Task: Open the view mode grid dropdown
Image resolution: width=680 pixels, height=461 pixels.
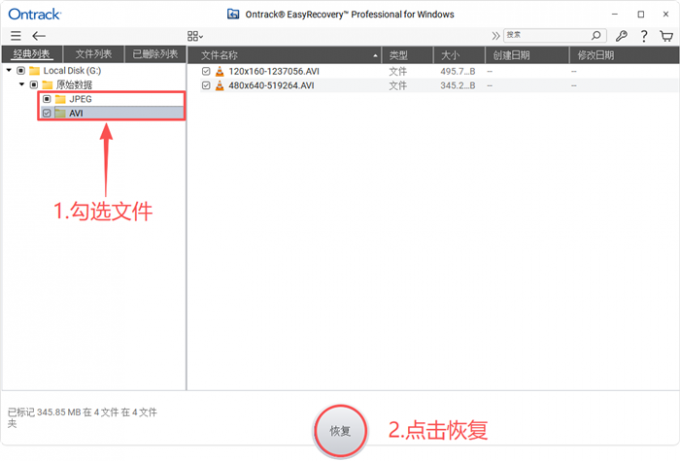Action: click(x=195, y=36)
